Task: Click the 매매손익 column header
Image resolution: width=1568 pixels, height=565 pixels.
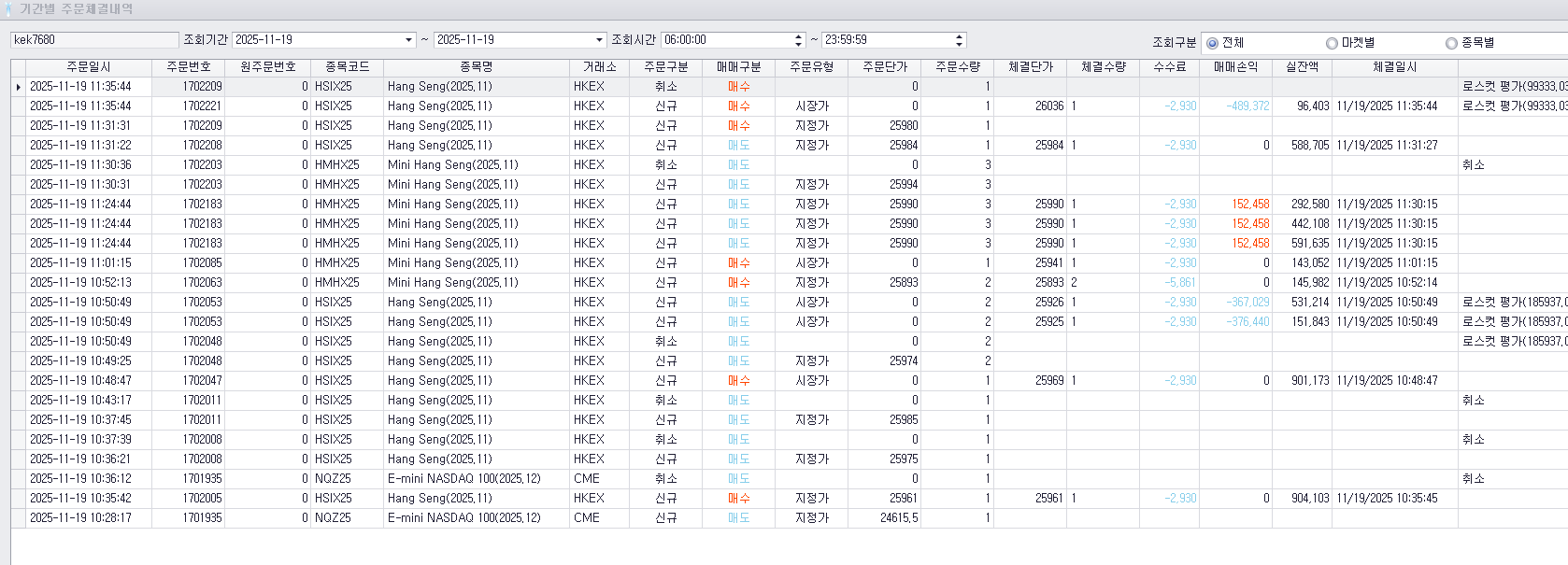Action: (x=1236, y=67)
